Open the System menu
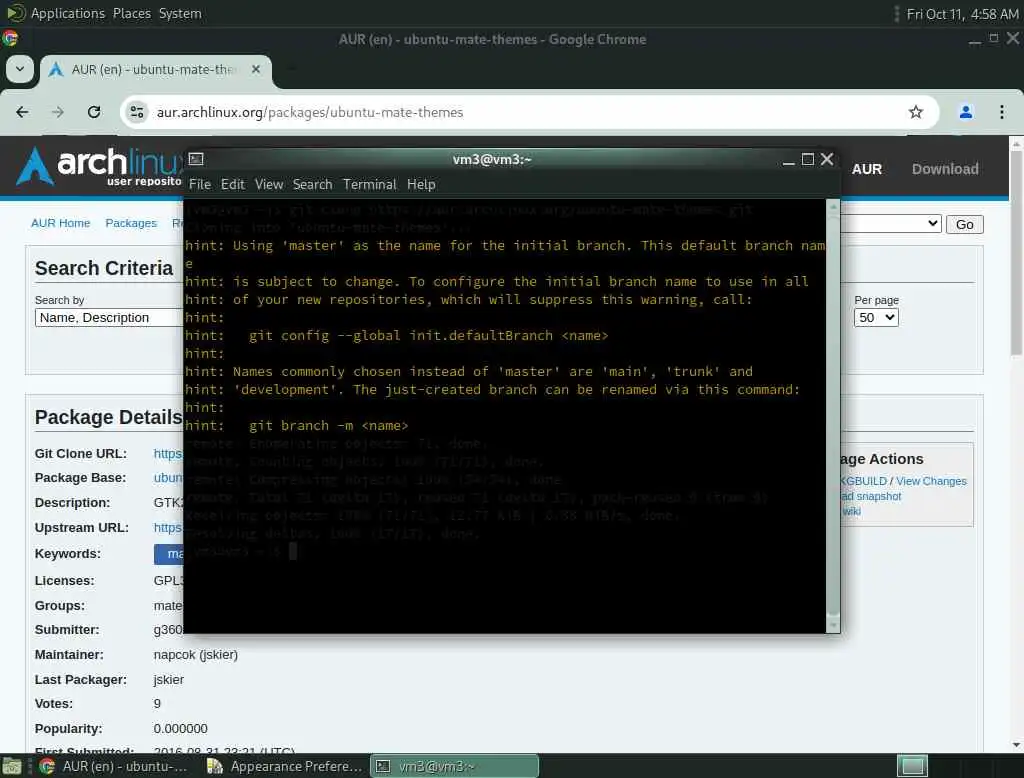The height and width of the screenshot is (778, 1024). point(180,13)
